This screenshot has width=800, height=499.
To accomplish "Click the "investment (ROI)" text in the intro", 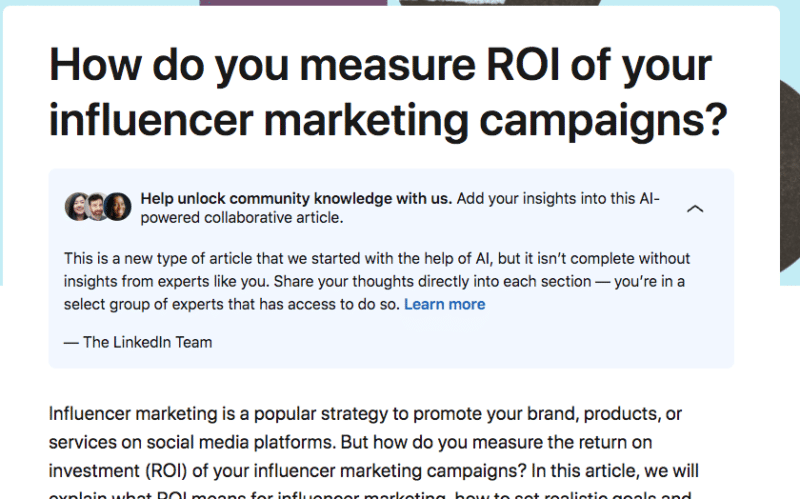I will click(x=110, y=470).
